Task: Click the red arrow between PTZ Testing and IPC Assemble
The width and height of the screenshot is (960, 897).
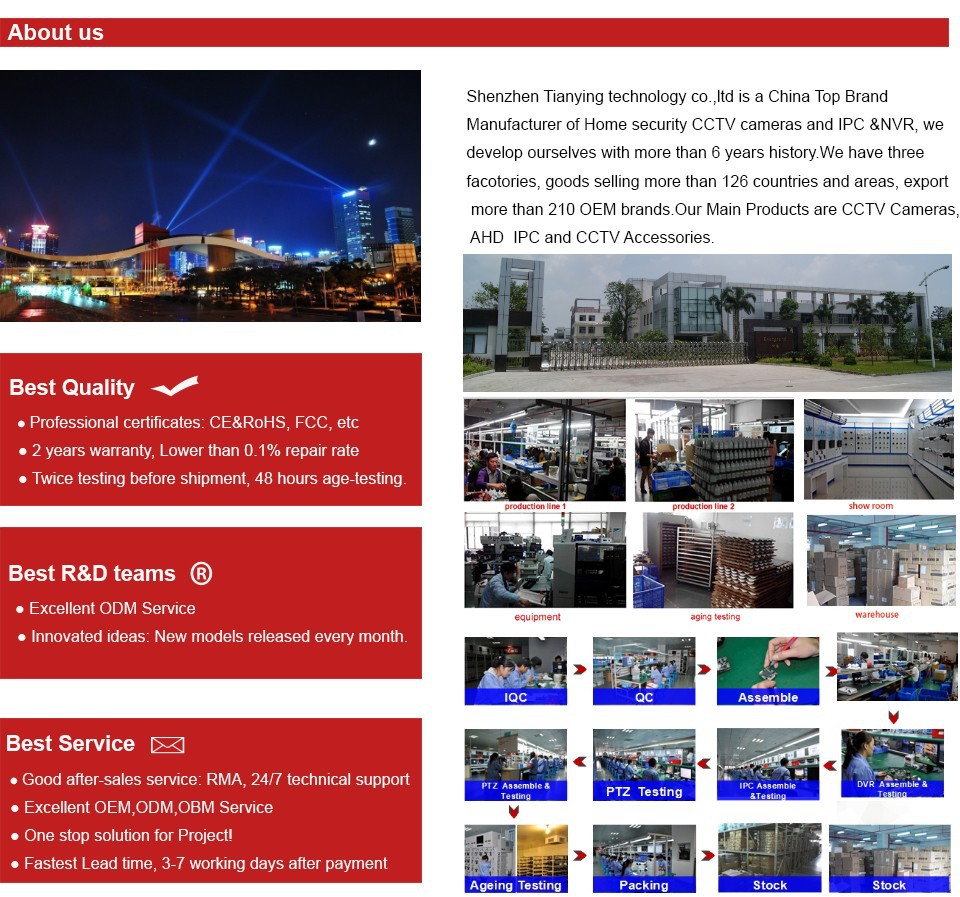Action: click(704, 764)
